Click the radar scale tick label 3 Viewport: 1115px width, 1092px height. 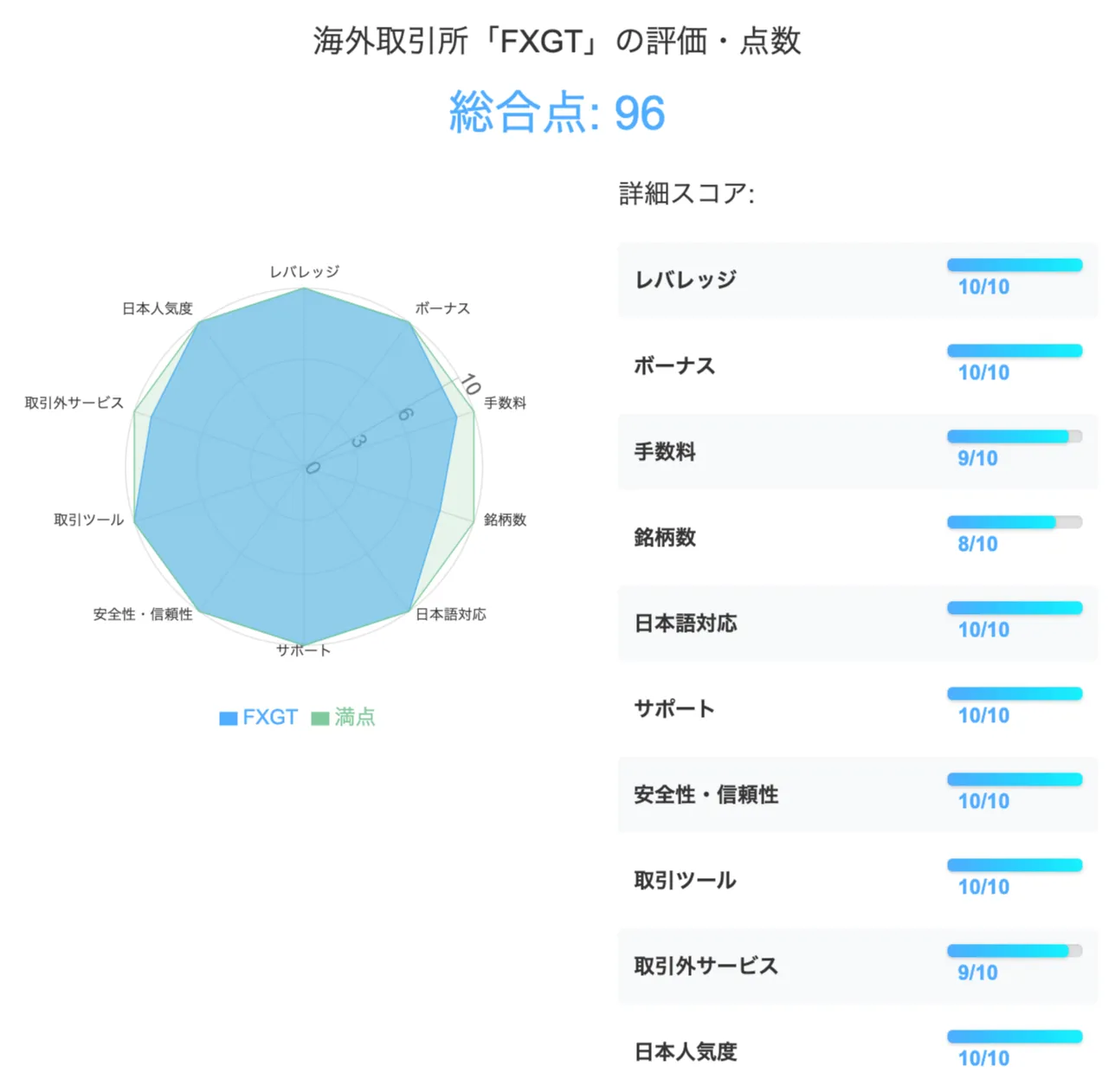pos(358,442)
